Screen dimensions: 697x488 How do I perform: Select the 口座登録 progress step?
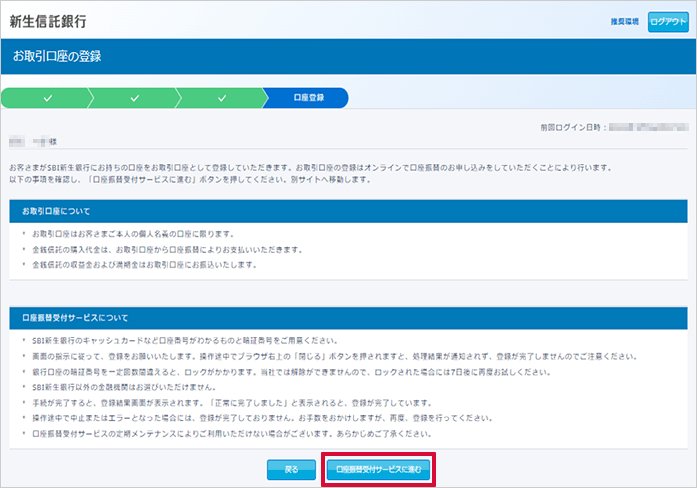click(307, 98)
